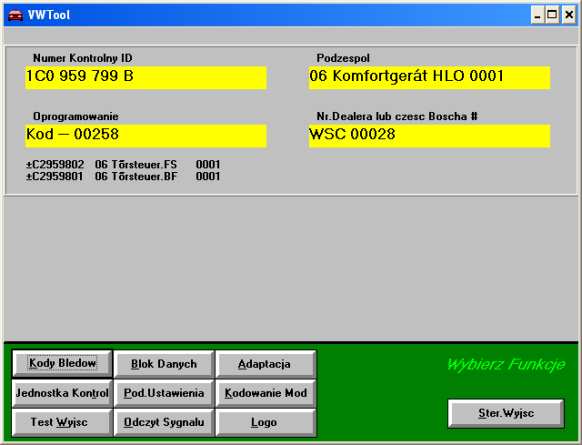This screenshot has width=582, height=445.
Task: Click the Kodowanie Mod button
Action: 265,393
